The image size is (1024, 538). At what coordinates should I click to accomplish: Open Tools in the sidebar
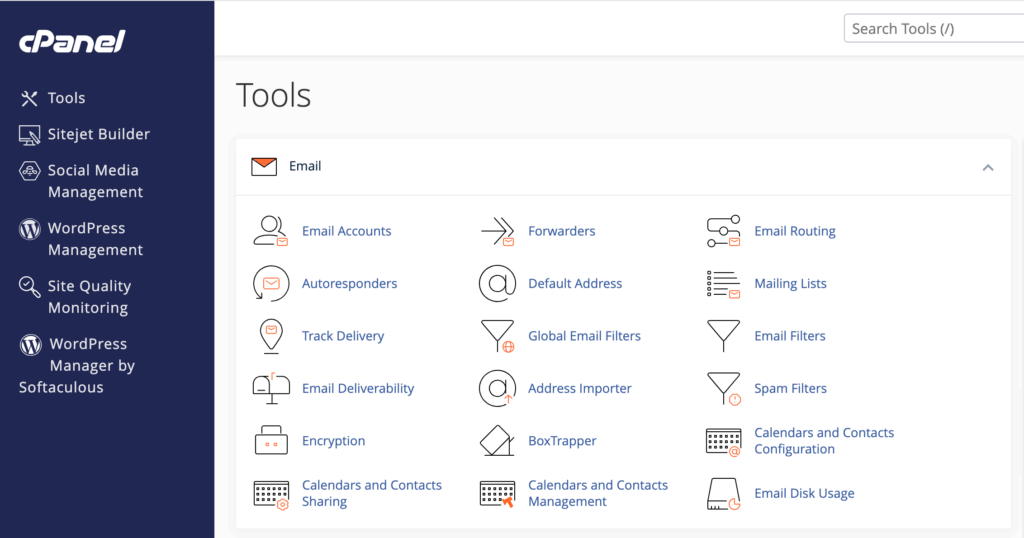pos(66,98)
